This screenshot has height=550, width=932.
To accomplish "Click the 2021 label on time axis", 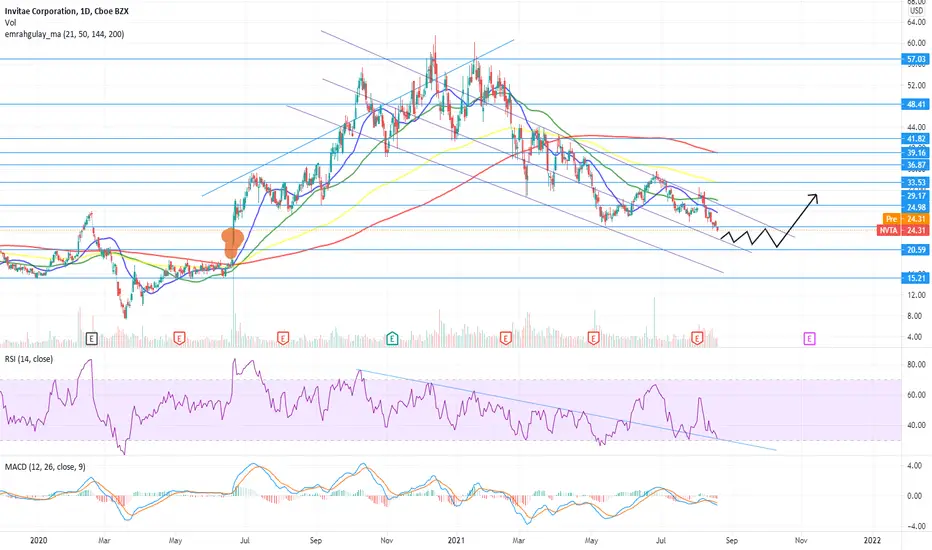I will coord(456,540).
